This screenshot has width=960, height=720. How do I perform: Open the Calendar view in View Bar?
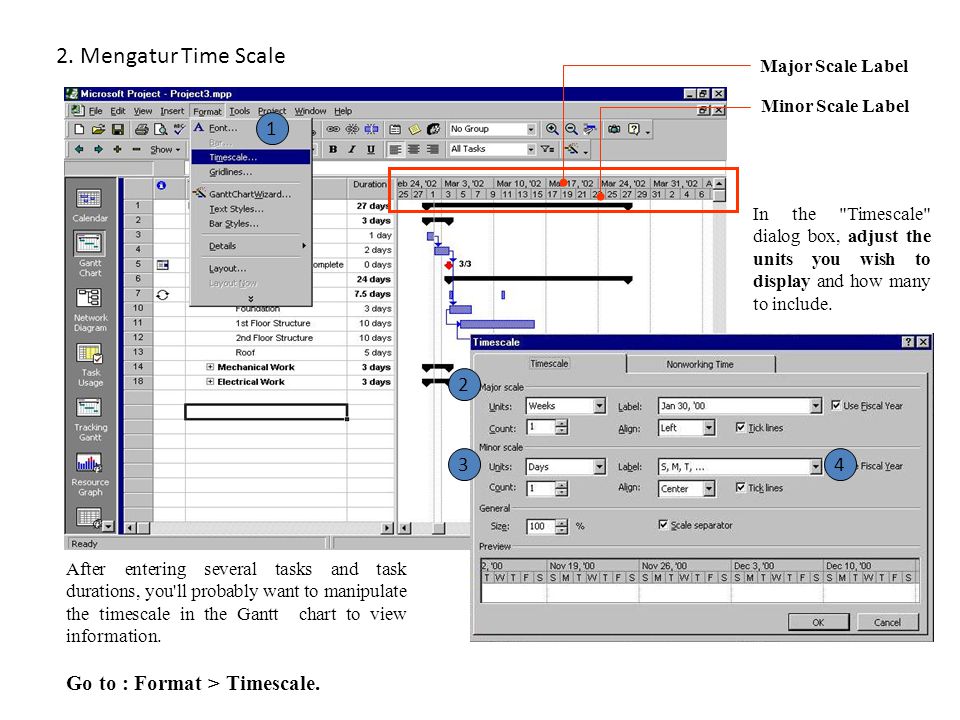click(x=89, y=204)
